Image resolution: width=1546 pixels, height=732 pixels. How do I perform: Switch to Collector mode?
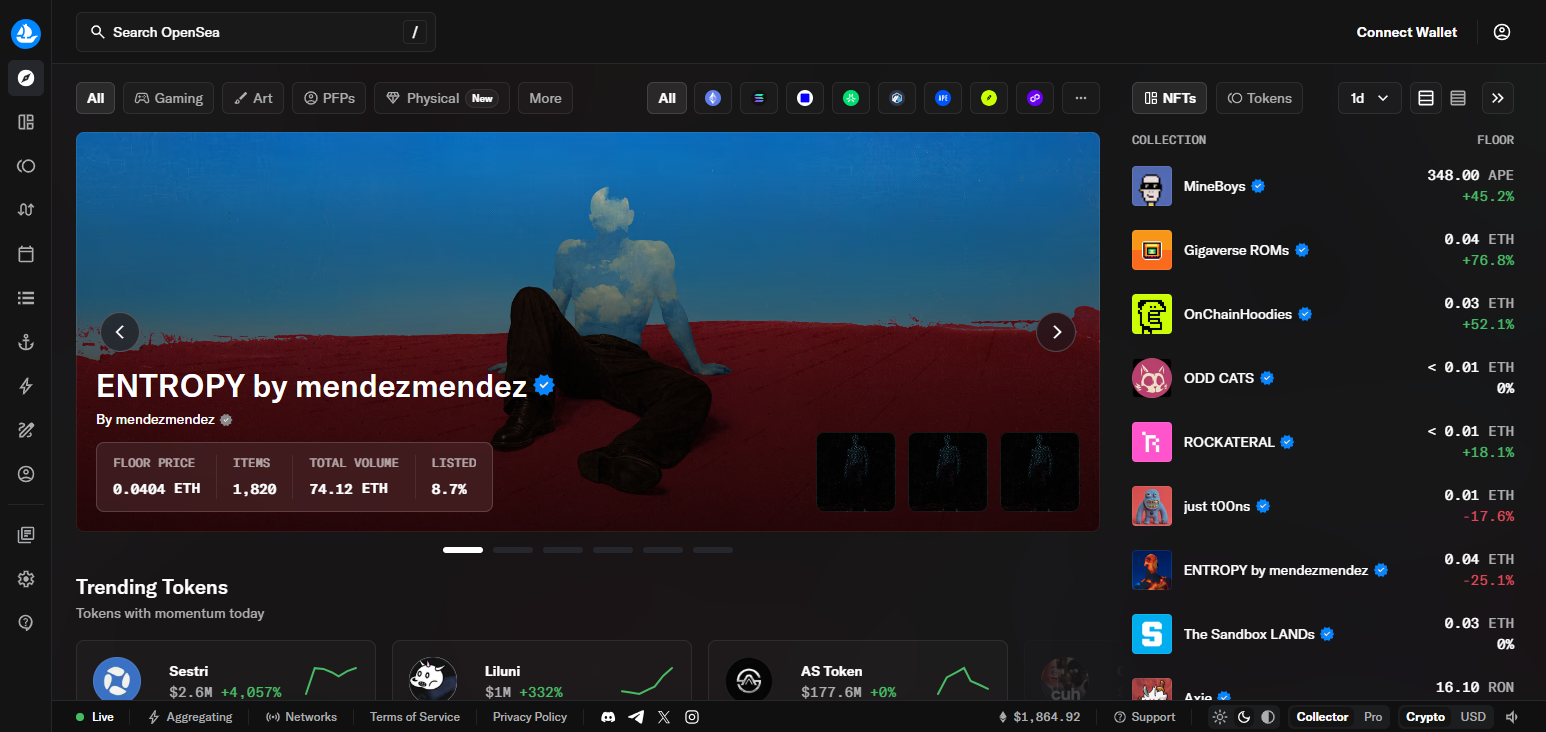1322,717
